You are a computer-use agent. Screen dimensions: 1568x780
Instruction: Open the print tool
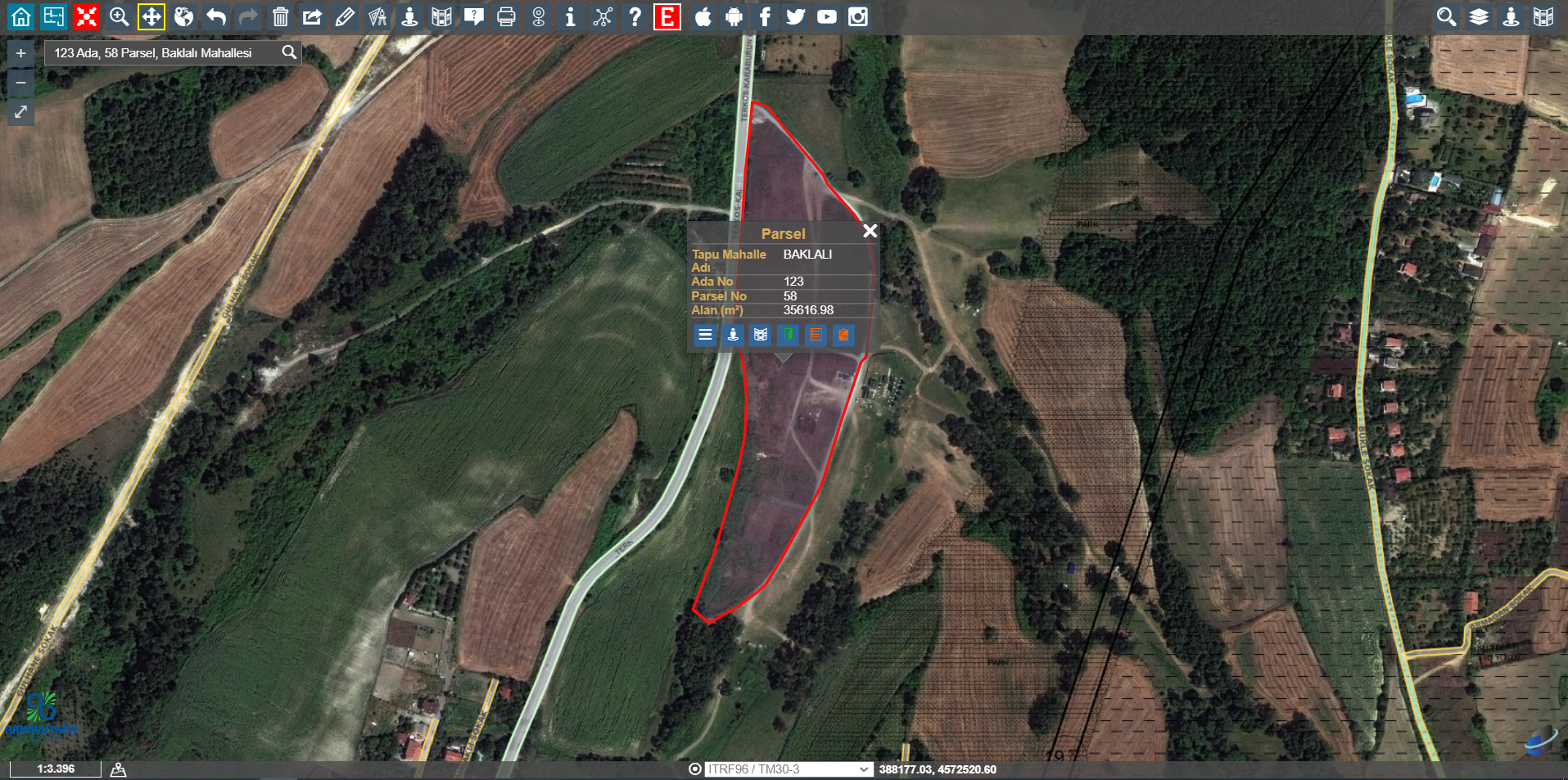pos(506,16)
